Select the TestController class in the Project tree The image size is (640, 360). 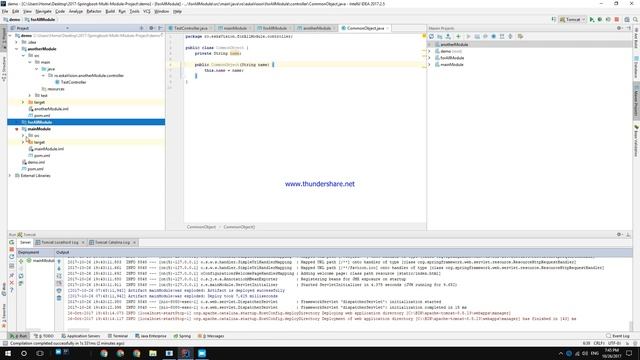73,82
